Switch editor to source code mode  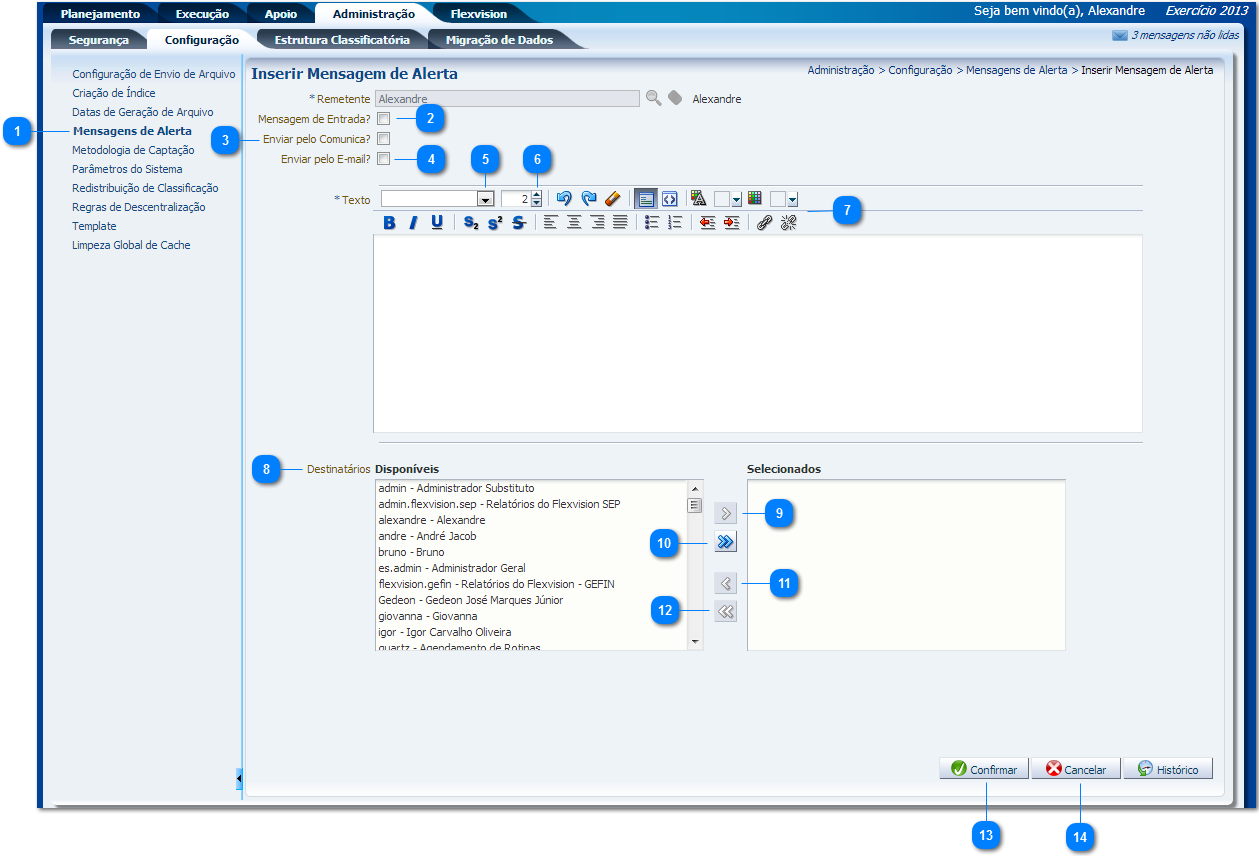(670, 198)
